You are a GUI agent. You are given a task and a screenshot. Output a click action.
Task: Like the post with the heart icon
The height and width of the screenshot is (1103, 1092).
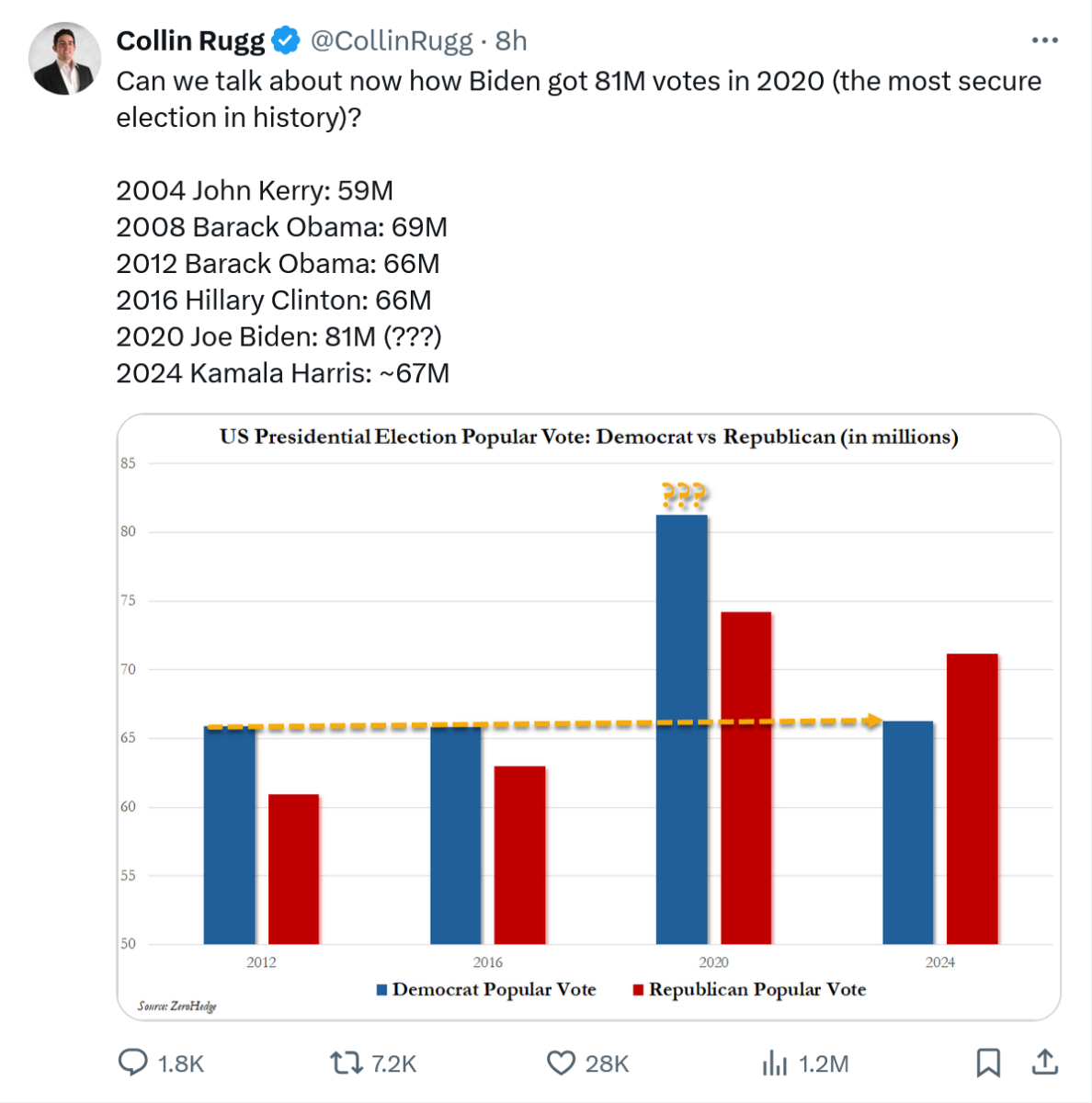[561, 1063]
